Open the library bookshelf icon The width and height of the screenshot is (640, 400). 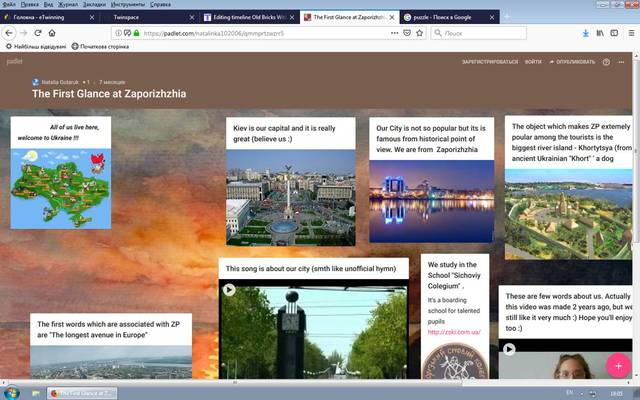coord(600,33)
